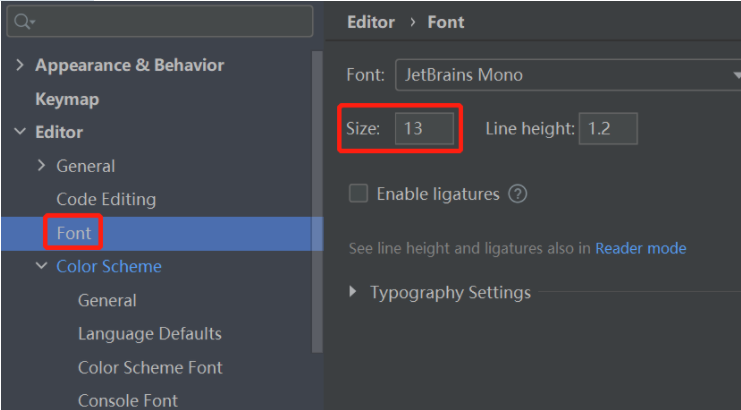This screenshot has height=410, width=741.
Task: Select Keymap in settings tree
Action: click(x=67, y=99)
